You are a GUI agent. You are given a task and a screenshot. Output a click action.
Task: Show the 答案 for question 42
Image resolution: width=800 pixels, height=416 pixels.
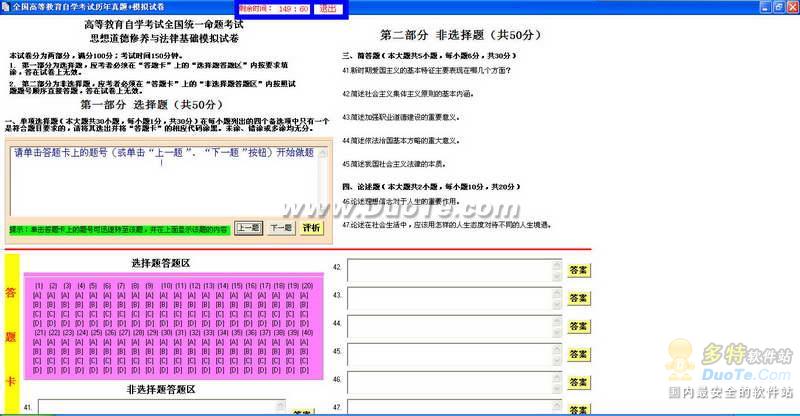pyautogui.click(x=578, y=270)
